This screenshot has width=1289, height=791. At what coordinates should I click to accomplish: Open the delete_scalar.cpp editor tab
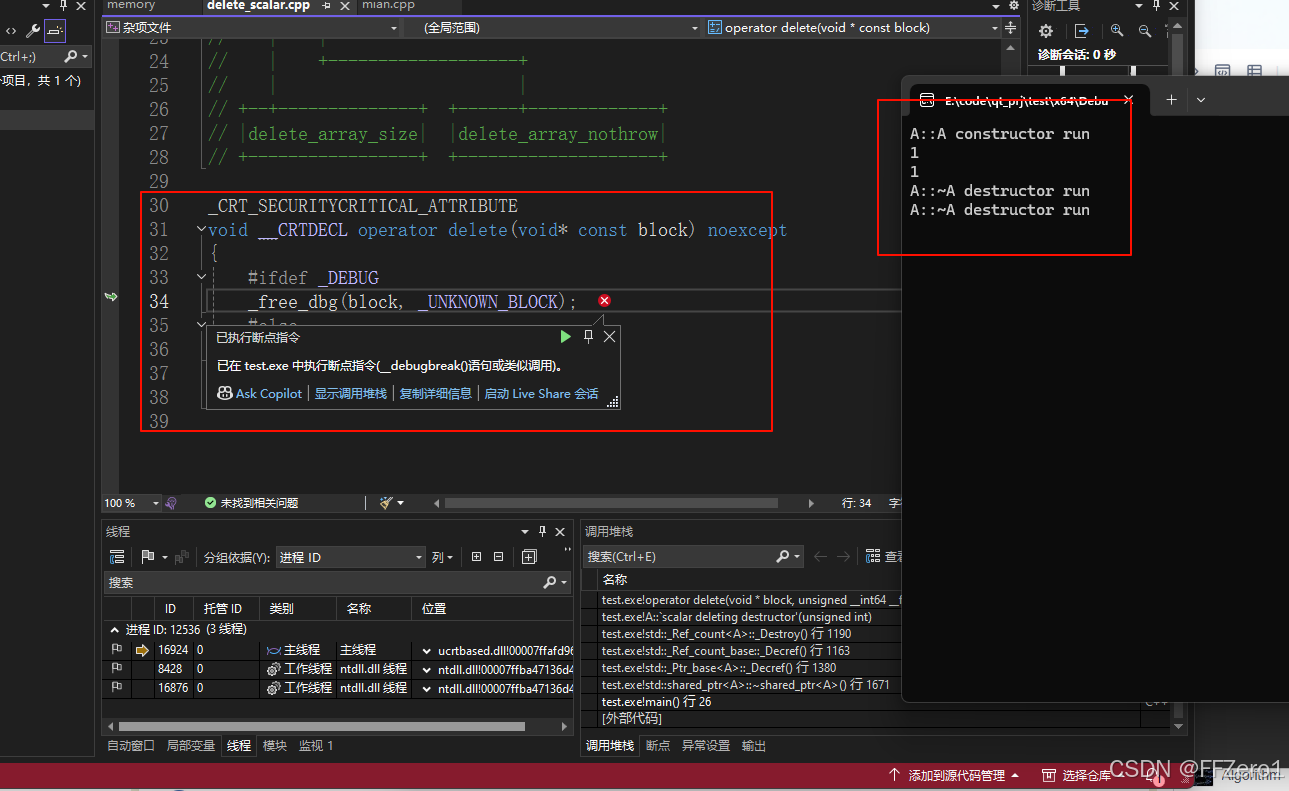[x=259, y=6]
